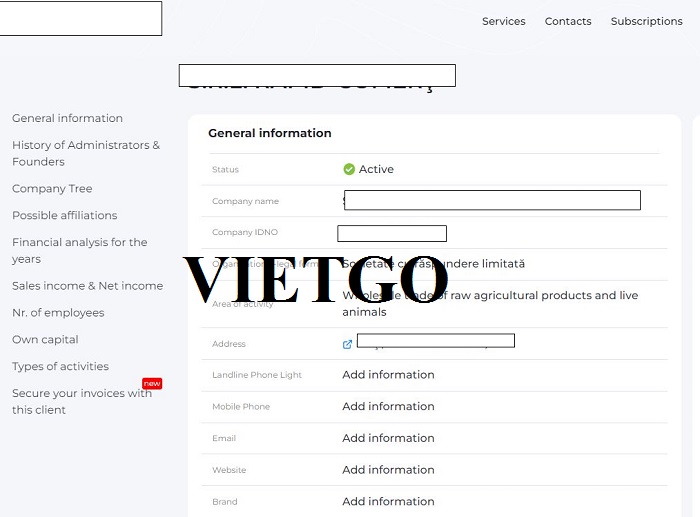
Task: Click the green Active status checkmark icon
Action: [x=349, y=169]
